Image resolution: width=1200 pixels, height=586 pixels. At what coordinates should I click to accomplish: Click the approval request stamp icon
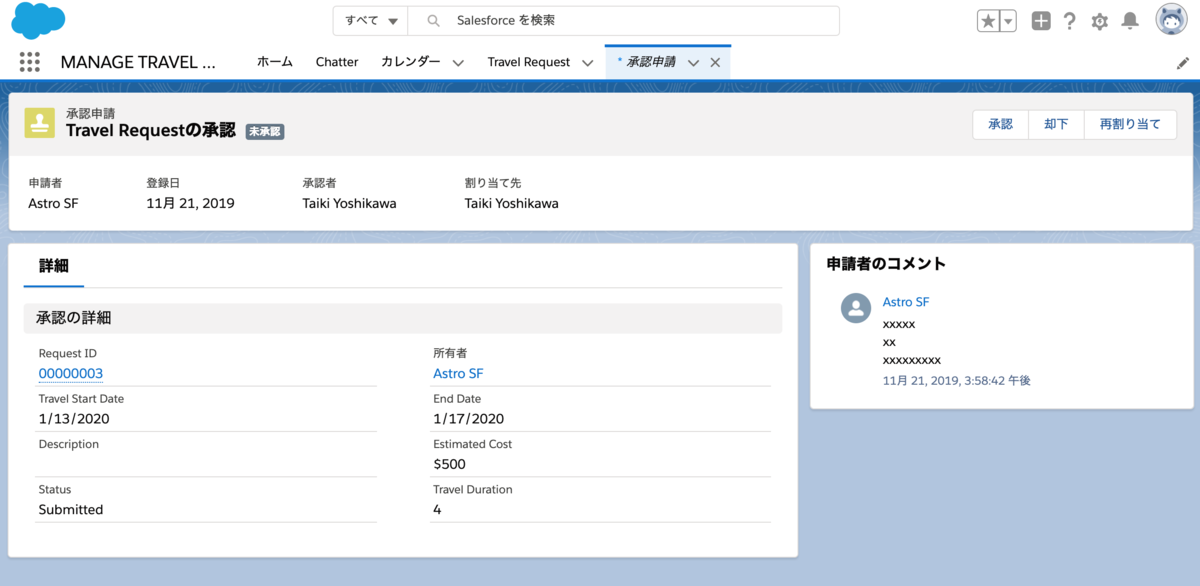tap(40, 122)
